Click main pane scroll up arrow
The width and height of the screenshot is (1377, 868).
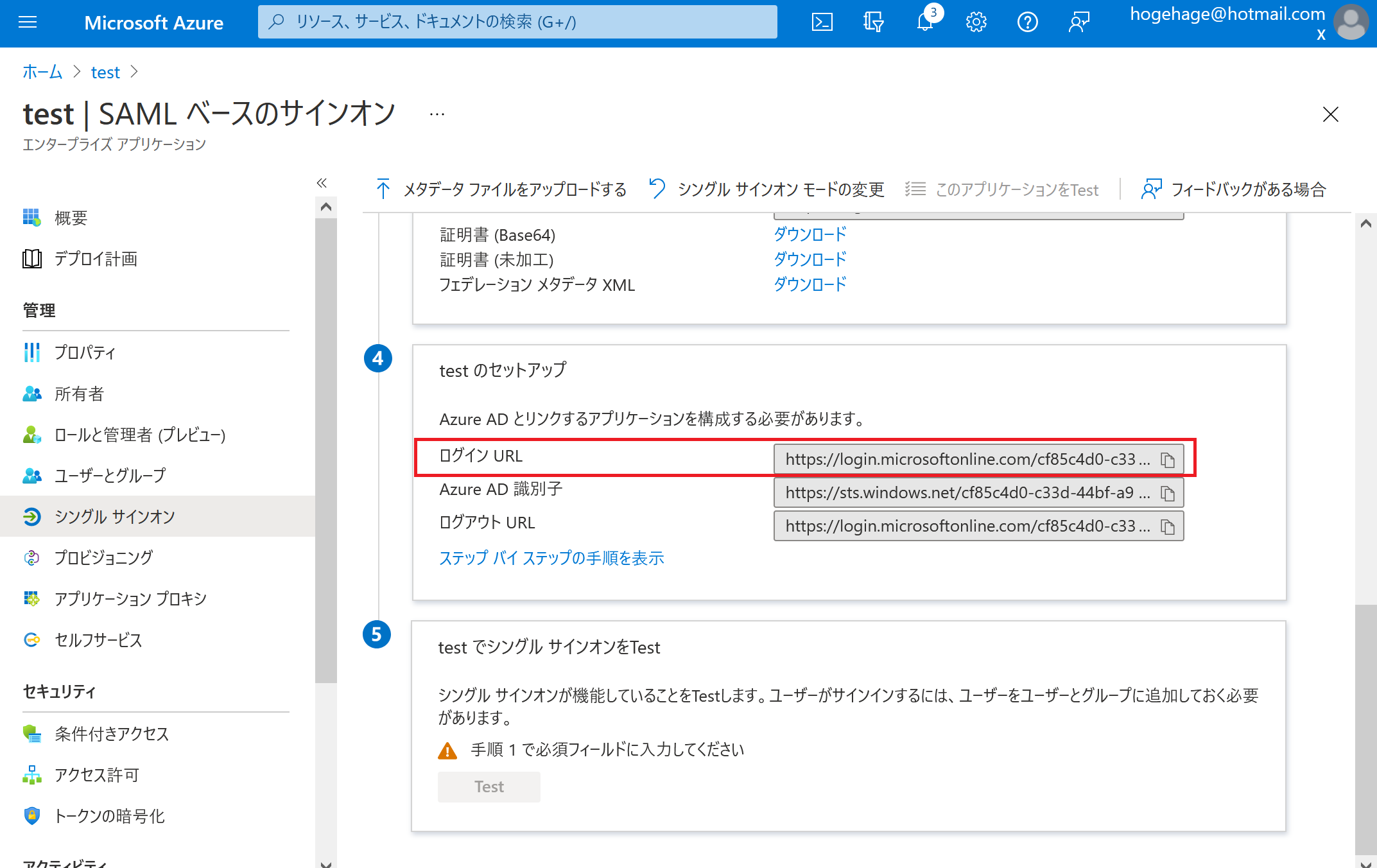tap(1366, 223)
